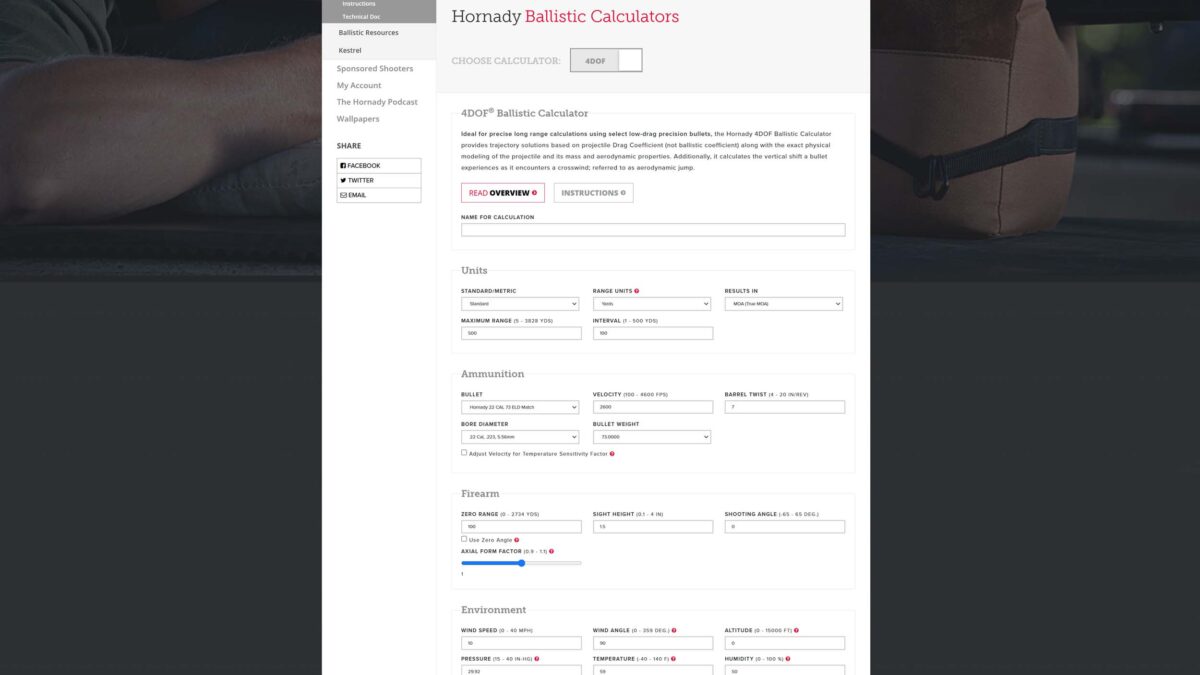The image size is (1200, 675).
Task: Check the Use Zero Angle box
Action: [x=464, y=539]
